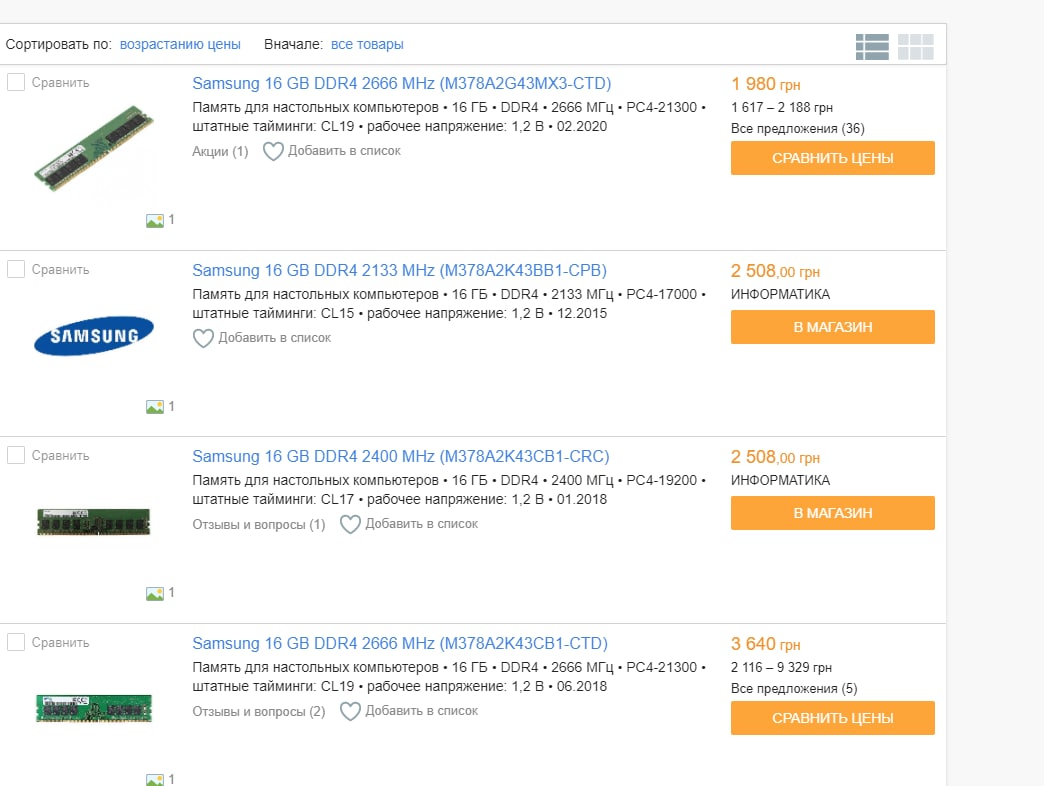Click СРАВНИТЬ ЦЕНЫ for the 1 980 грн item
This screenshot has width=1044, height=786.
coord(832,158)
